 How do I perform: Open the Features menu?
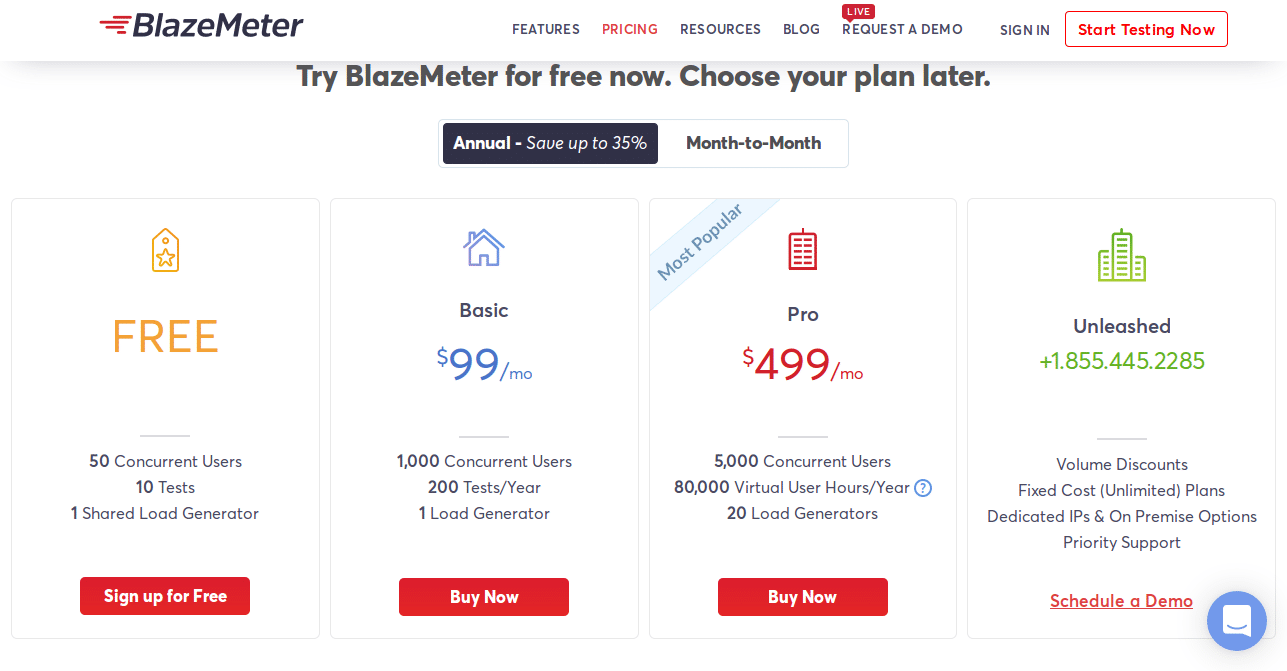(545, 29)
